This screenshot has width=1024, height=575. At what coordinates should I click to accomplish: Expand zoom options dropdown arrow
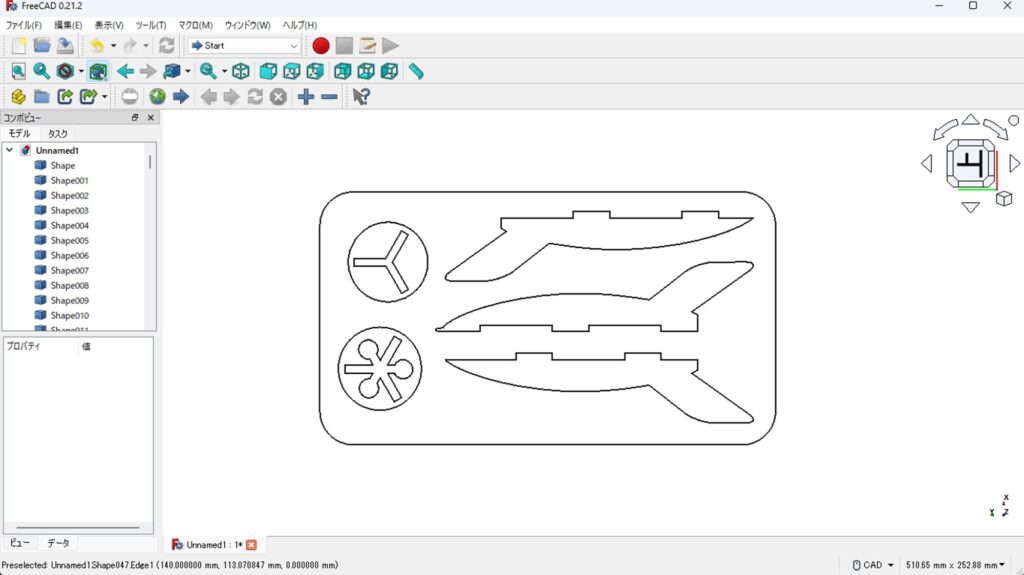(224, 71)
